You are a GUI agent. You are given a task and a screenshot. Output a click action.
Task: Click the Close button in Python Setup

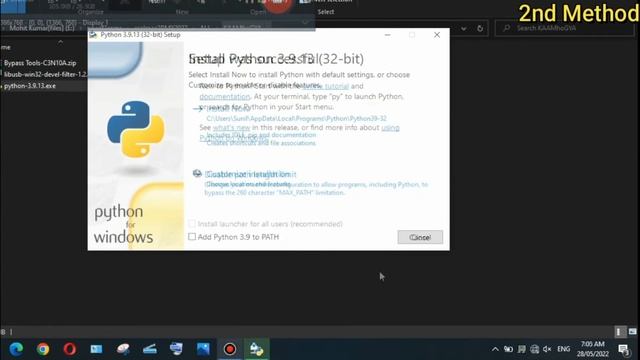tap(420, 237)
